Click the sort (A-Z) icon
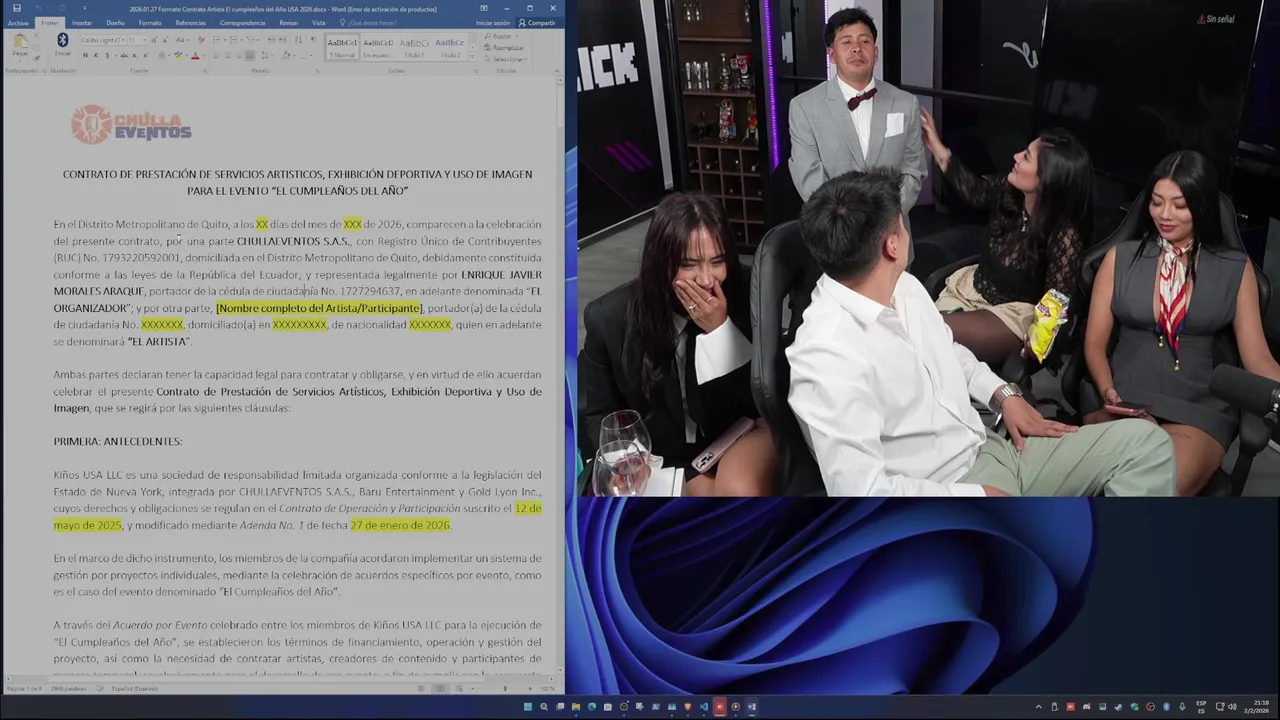Image resolution: width=1280 pixels, height=720 pixels. coord(298,39)
